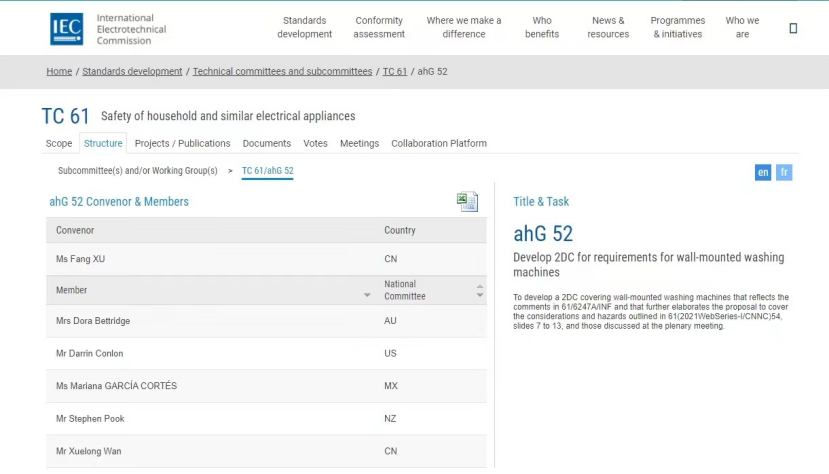This screenshot has height=474, width=829.
Task: Click Subcommittee(s) and/or Working Group(s) link
Action: point(137,171)
